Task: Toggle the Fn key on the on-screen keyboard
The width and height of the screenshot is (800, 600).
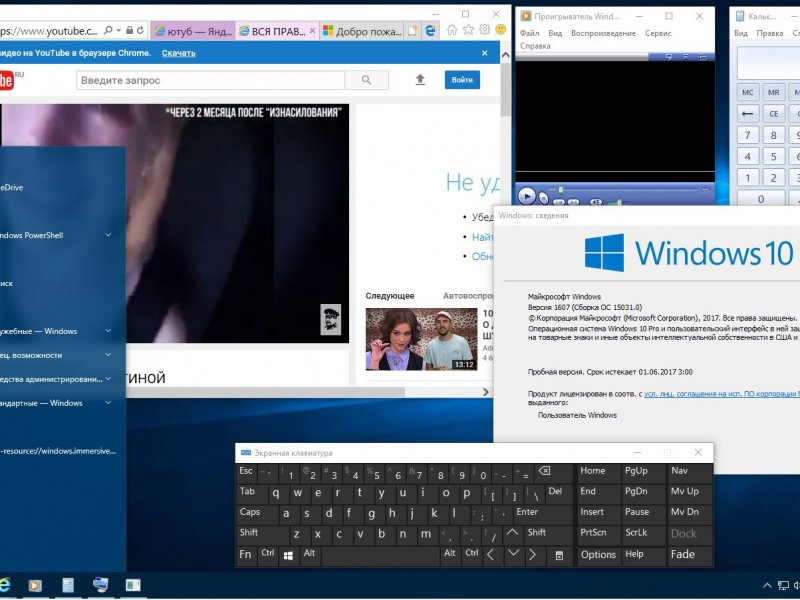Action: [x=245, y=555]
